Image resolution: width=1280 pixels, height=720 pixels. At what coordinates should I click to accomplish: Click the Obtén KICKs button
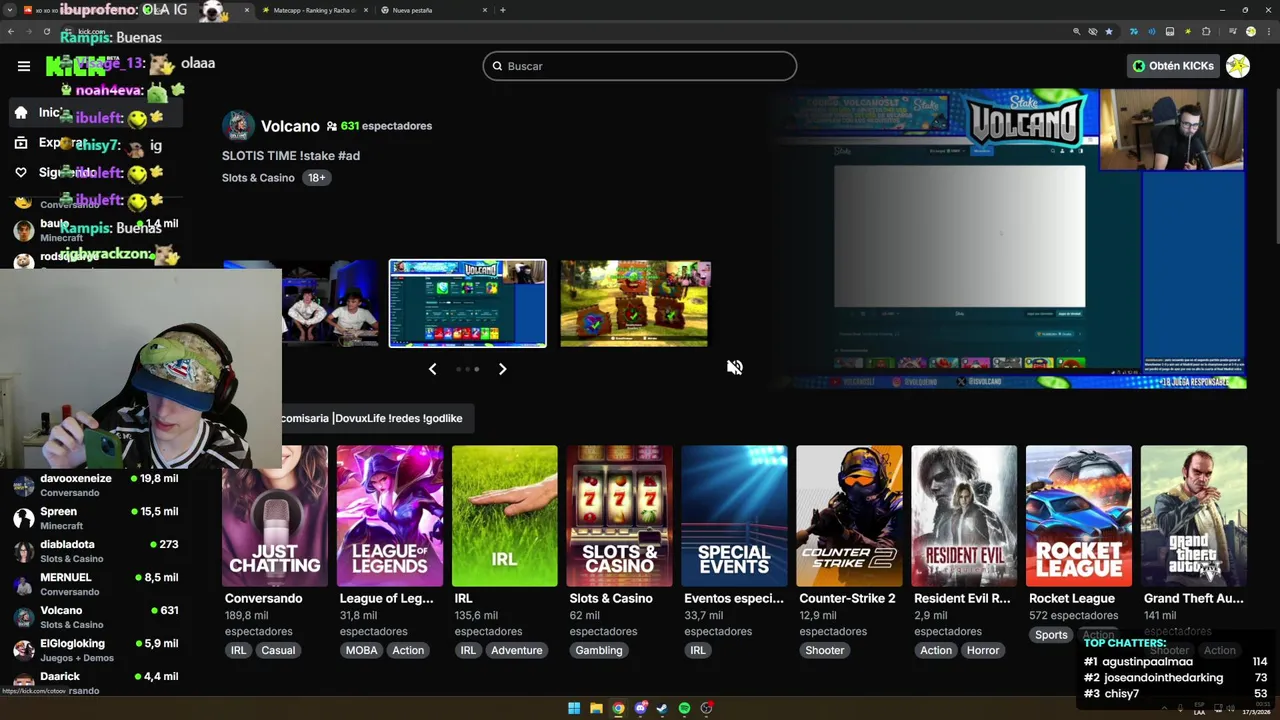(1172, 66)
